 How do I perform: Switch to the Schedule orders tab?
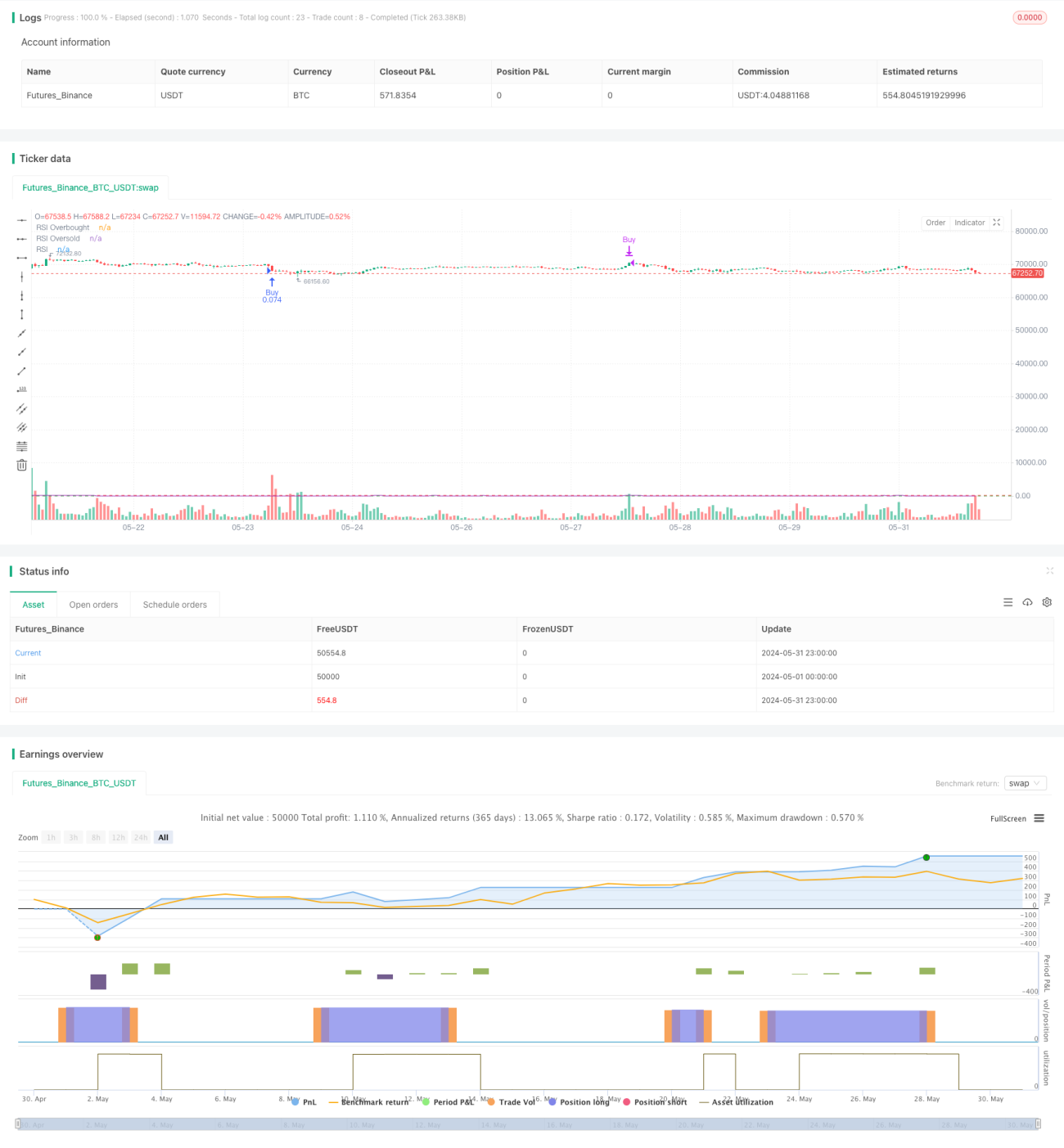(x=175, y=605)
